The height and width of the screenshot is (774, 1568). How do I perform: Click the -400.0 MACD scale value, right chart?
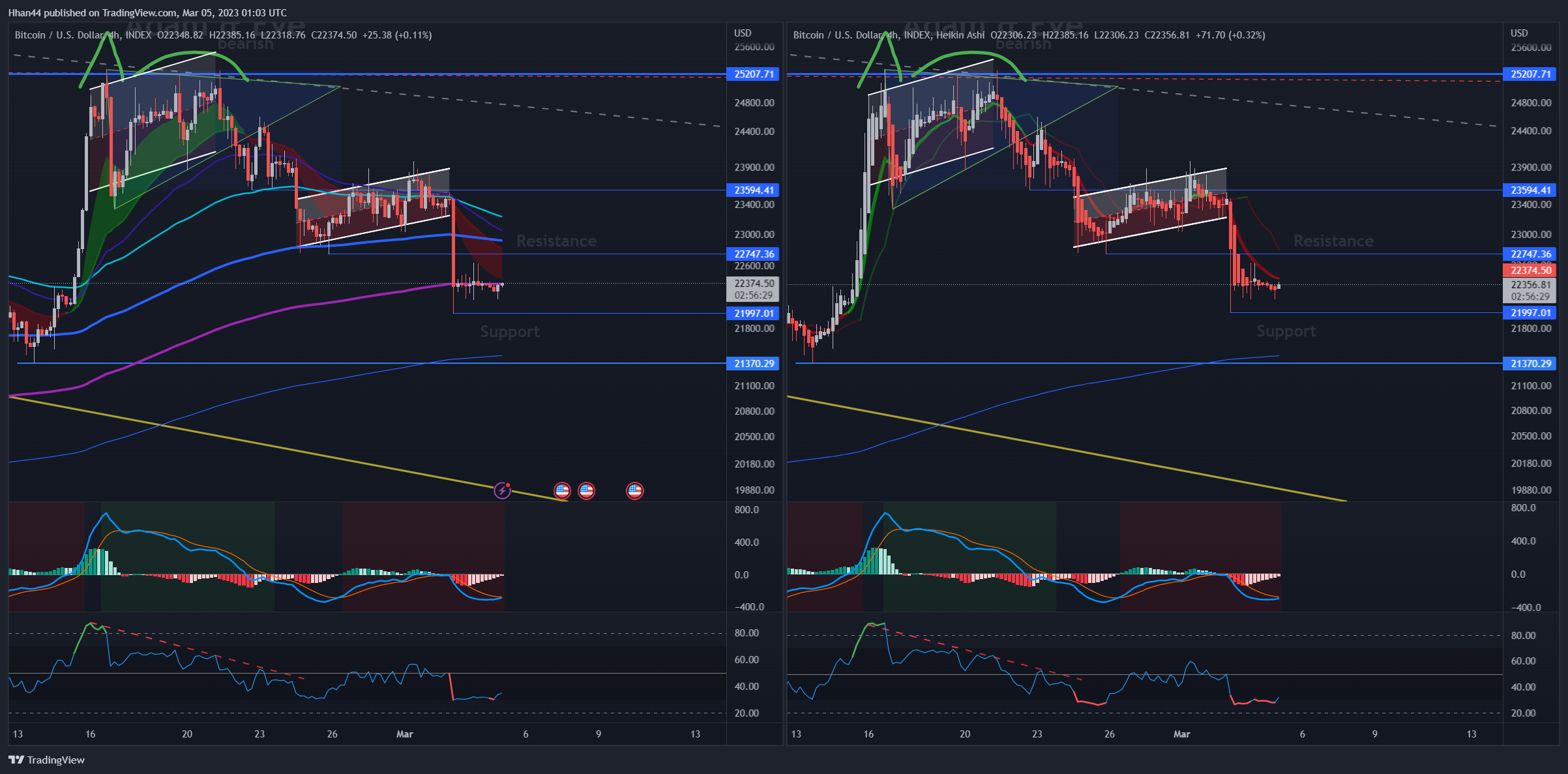pyautogui.click(x=1526, y=608)
